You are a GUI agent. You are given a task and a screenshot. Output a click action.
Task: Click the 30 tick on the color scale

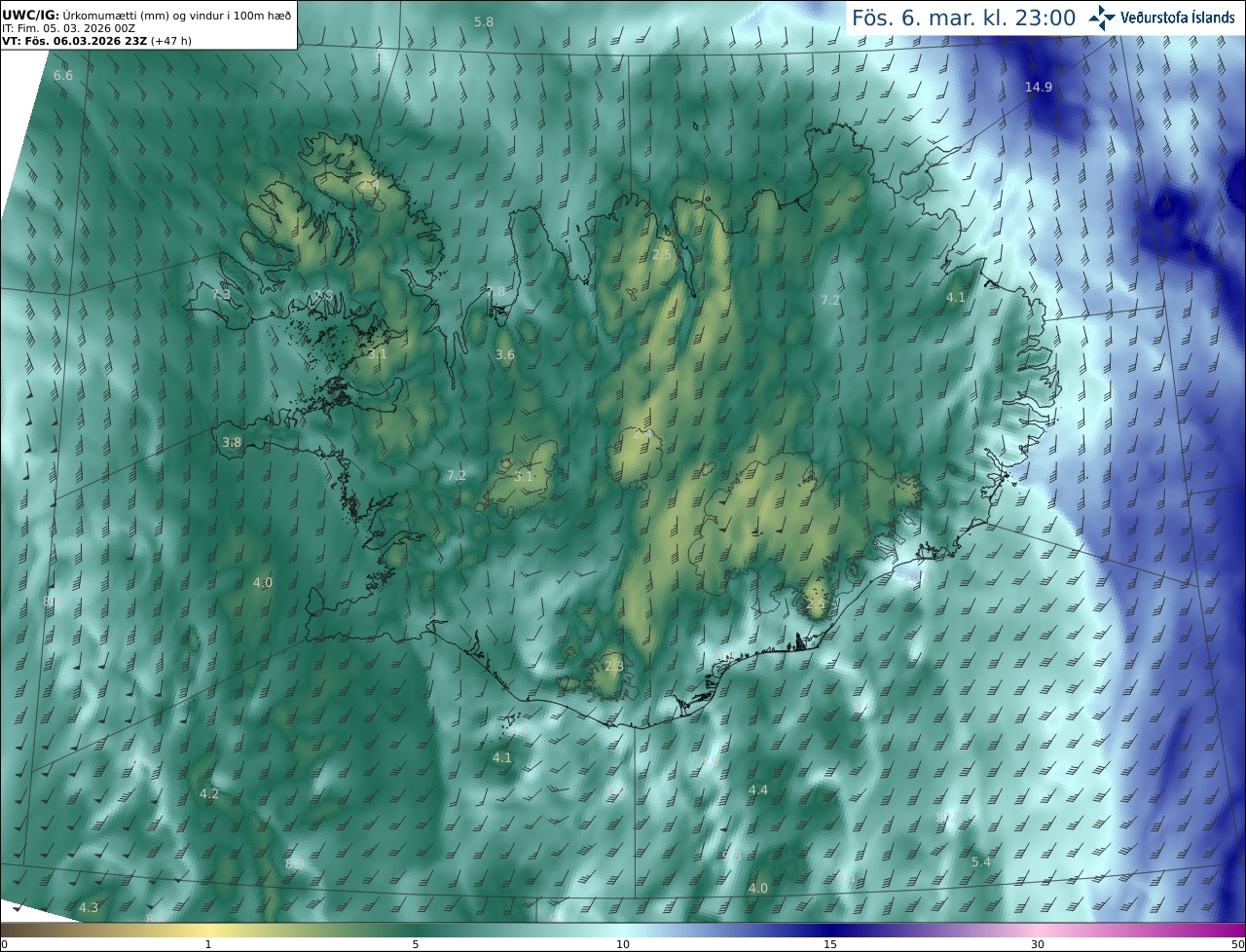pos(1038,944)
